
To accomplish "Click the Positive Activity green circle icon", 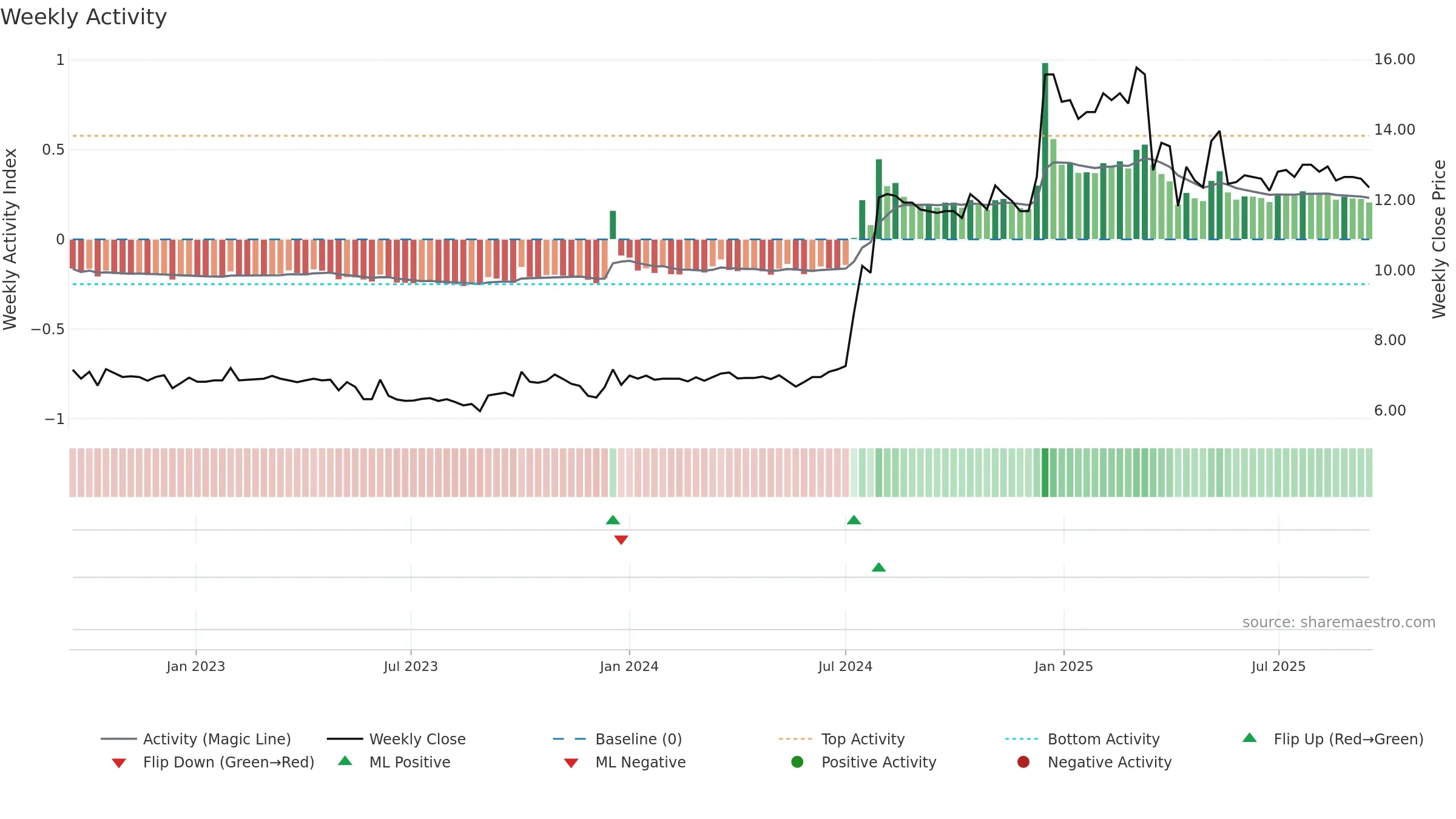I will click(x=797, y=762).
